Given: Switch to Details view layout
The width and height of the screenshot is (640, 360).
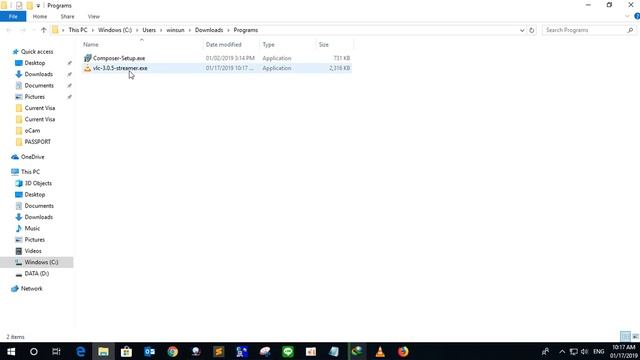Looking at the screenshot, I should tap(625, 336).
